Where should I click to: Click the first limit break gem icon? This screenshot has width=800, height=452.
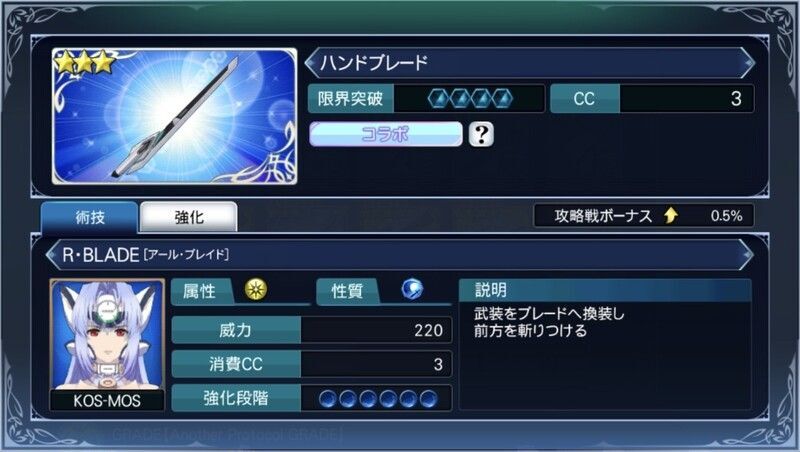(439, 98)
